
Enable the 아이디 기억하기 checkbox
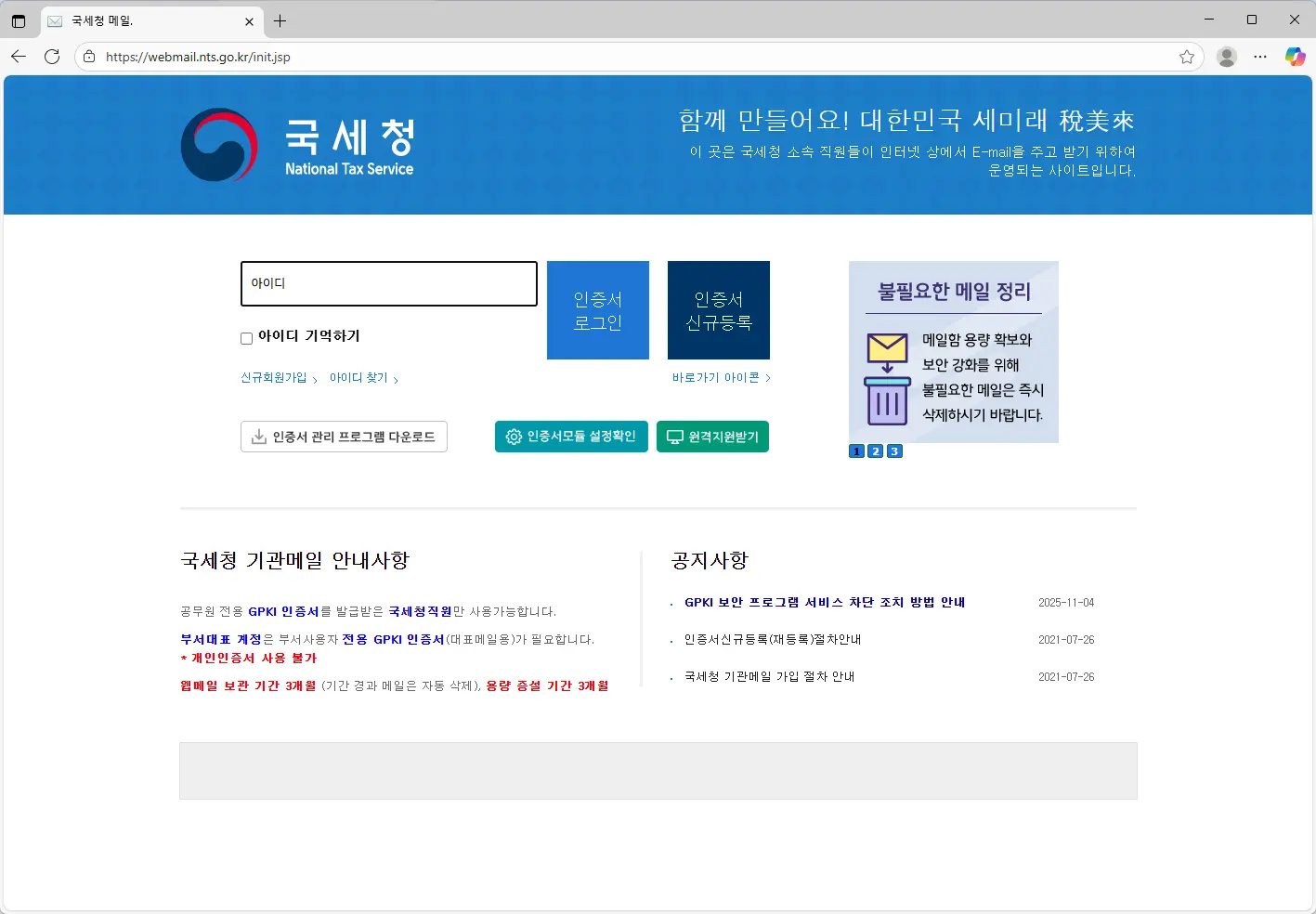click(x=246, y=338)
